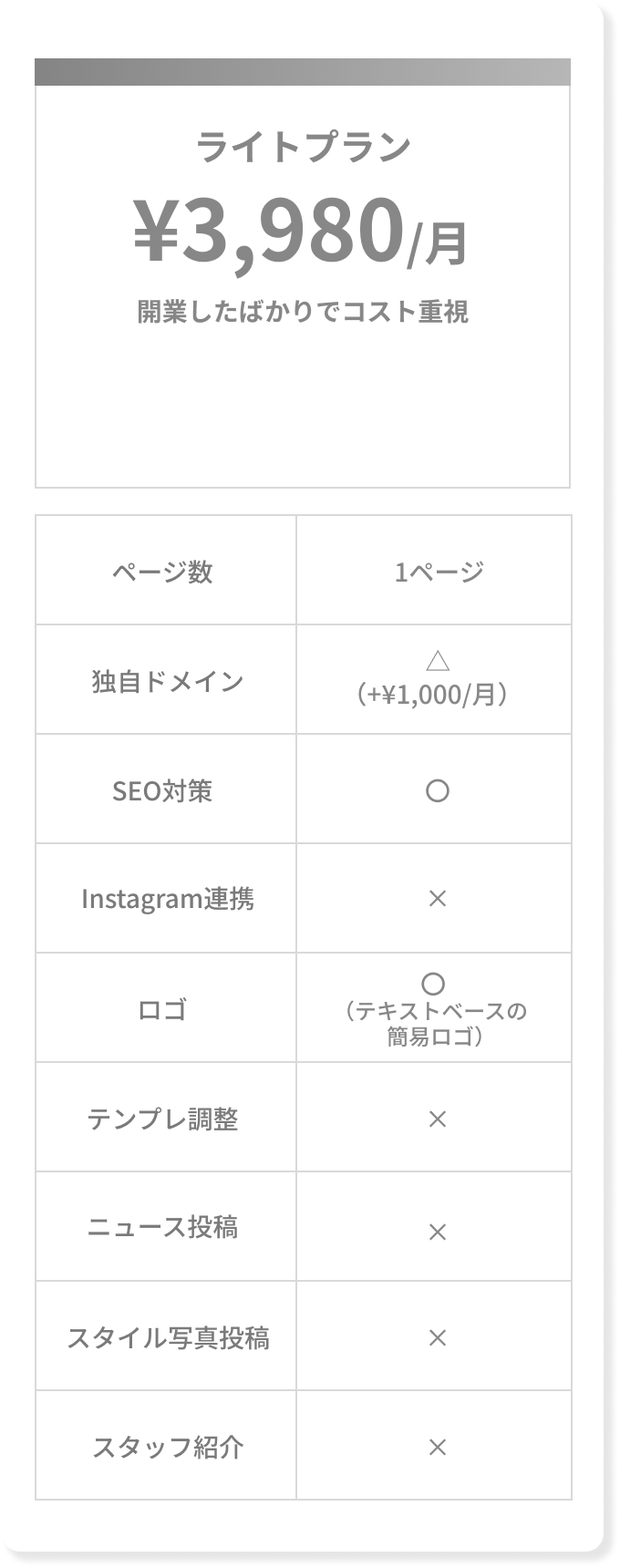
Task: Click the スタッフ紹介 row label
Action: click(168, 1447)
